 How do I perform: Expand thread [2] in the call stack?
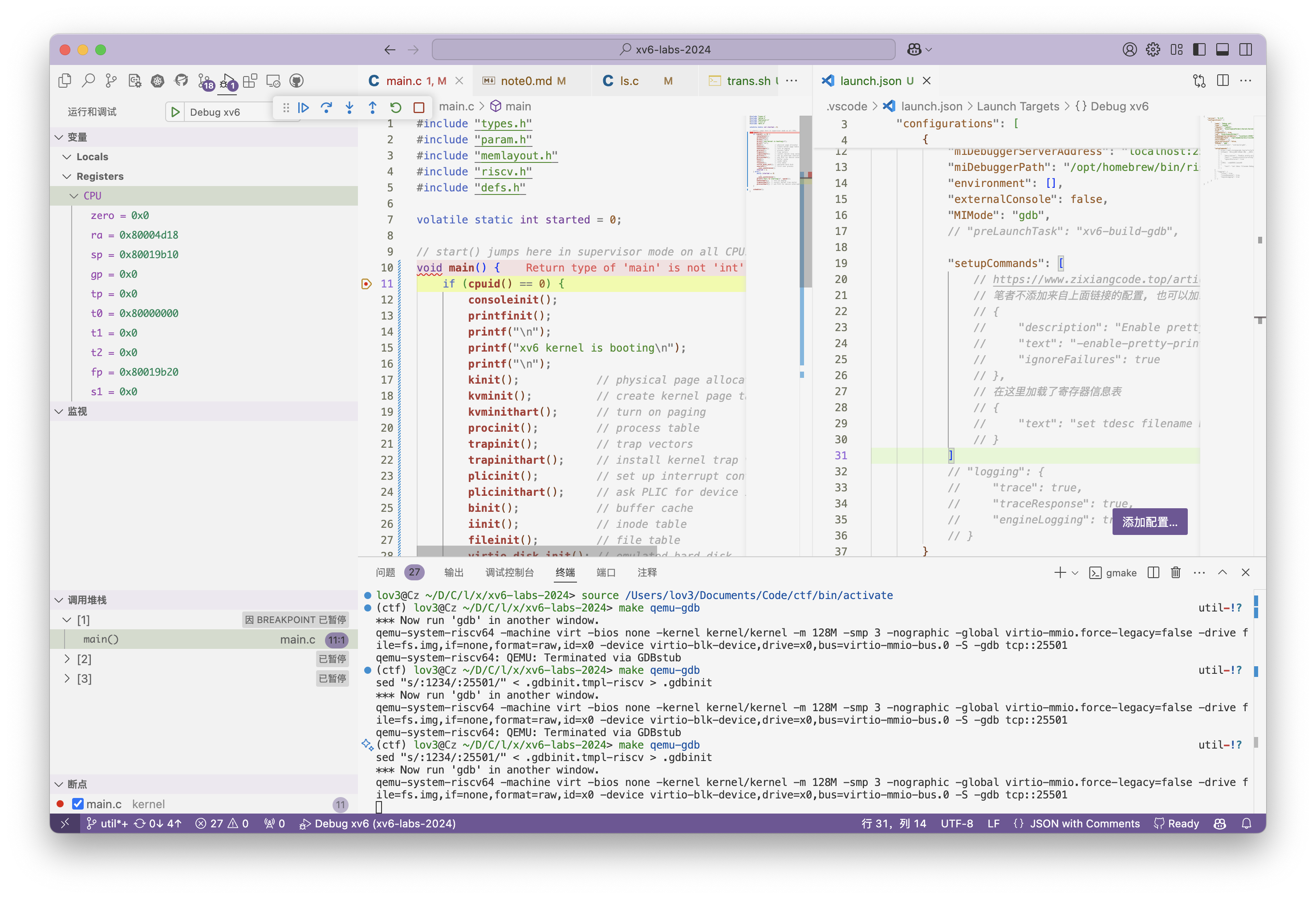67,659
